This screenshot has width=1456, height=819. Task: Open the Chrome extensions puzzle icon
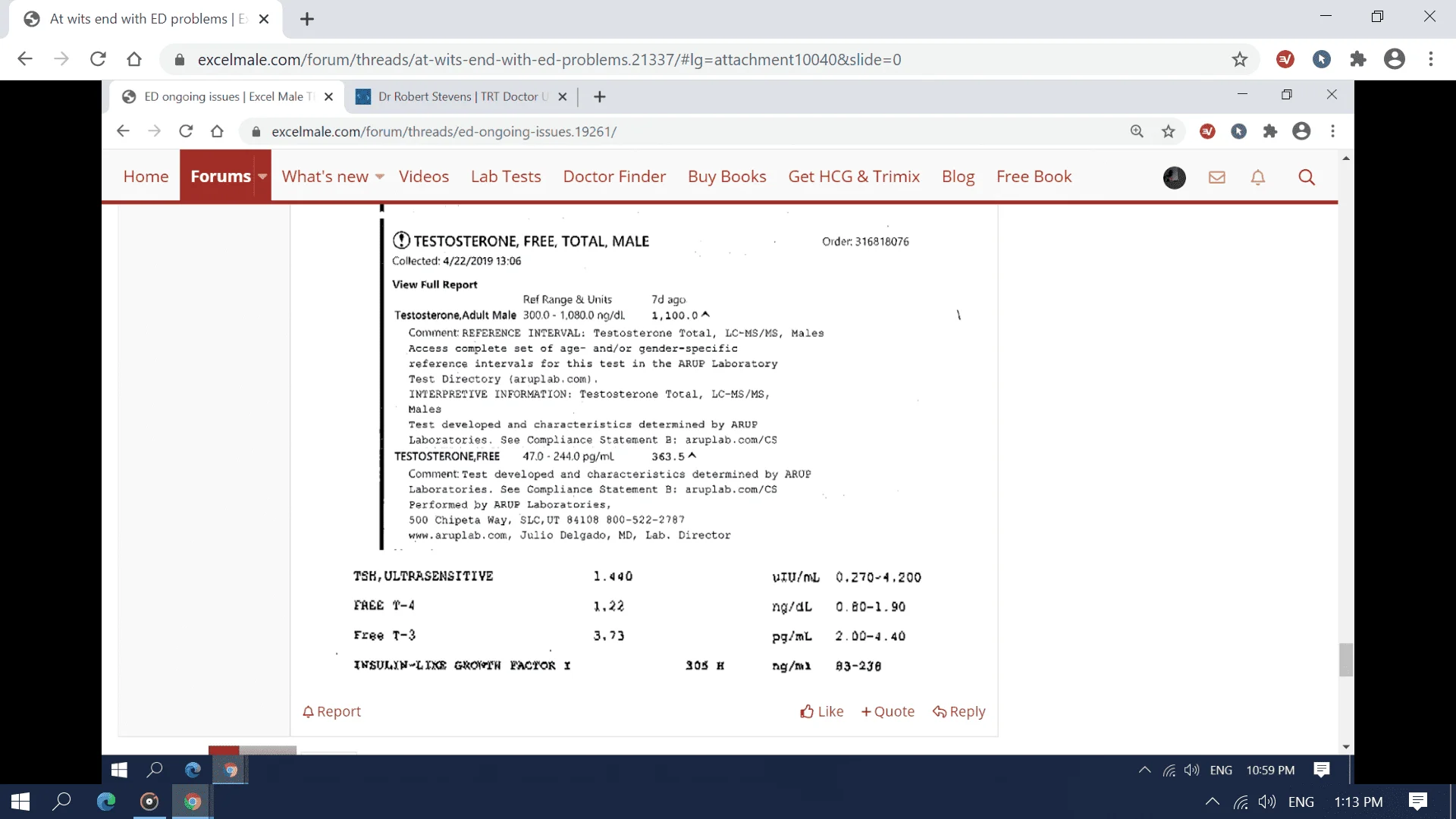point(1358,59)
